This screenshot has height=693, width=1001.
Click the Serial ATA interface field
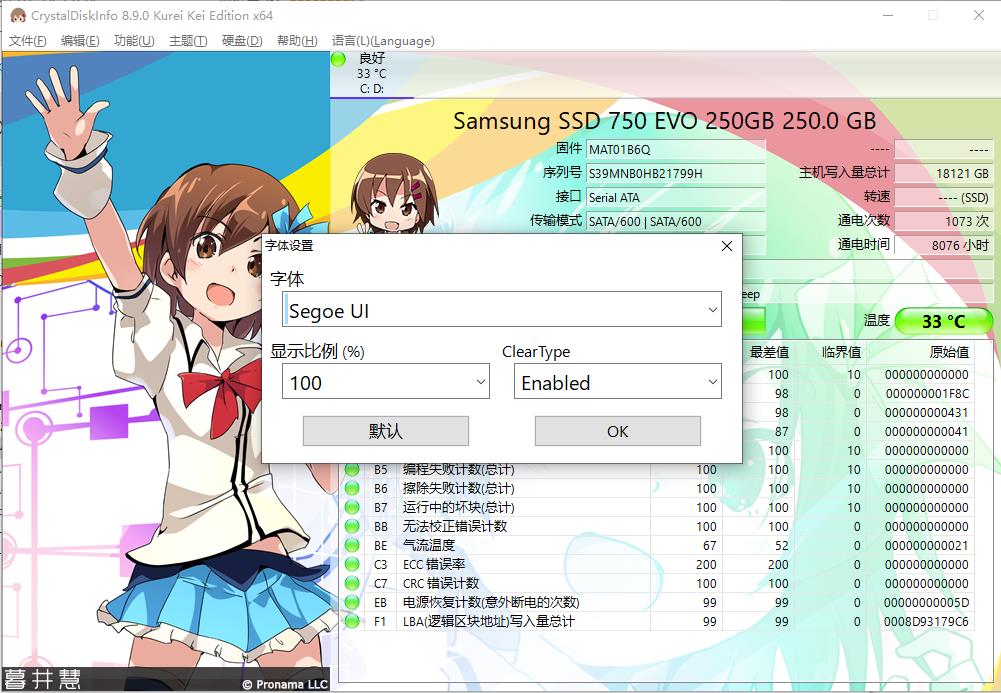[675, 197]
